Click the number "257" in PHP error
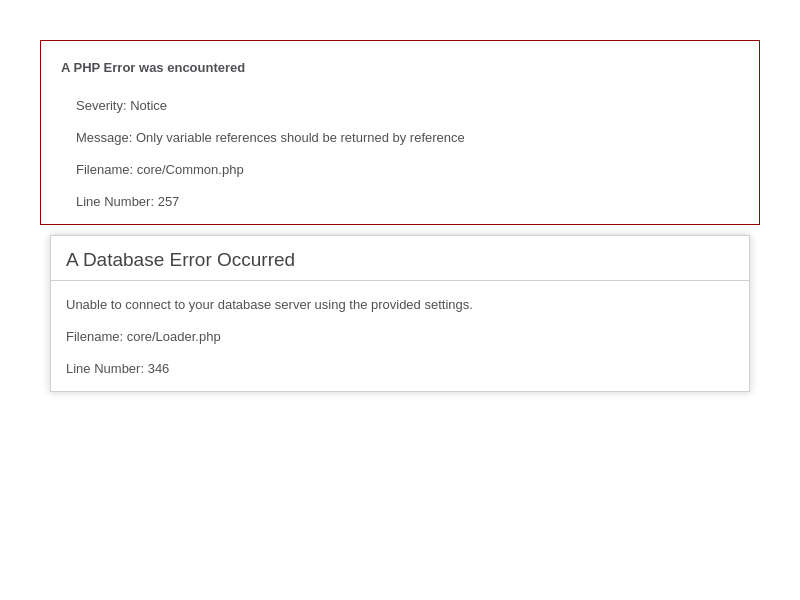This screenshot has width=800, height=600. 168,202
